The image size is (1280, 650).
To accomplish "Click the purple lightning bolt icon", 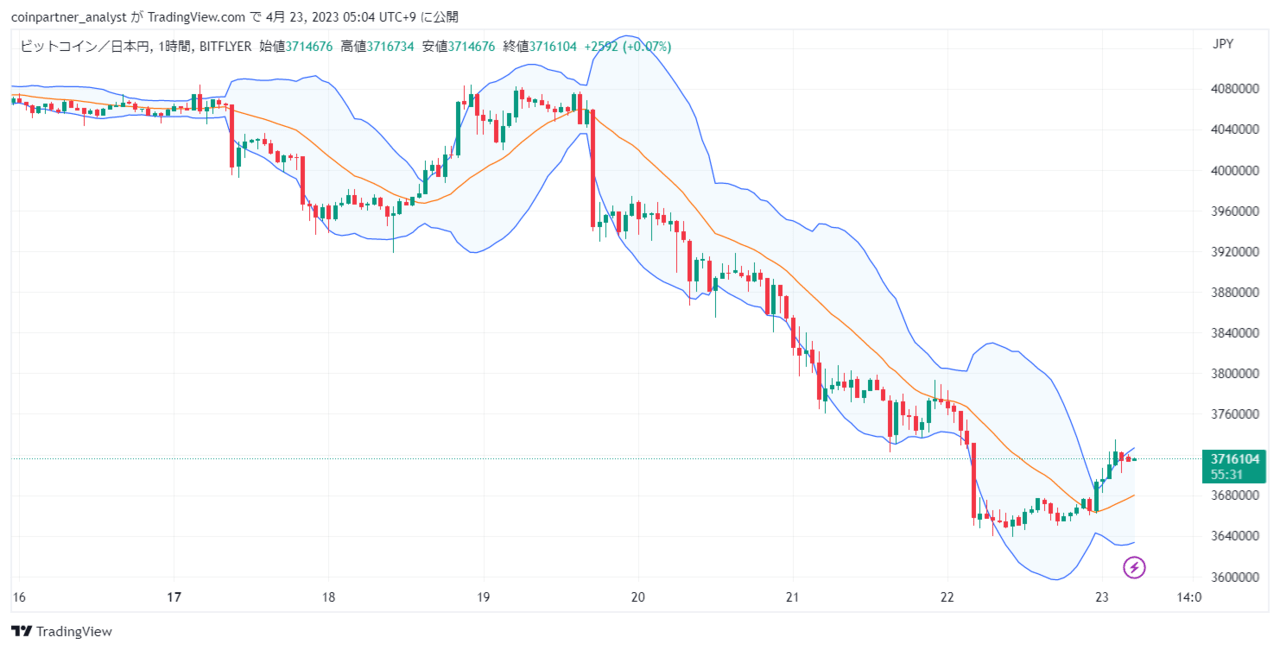I will 1134,568.
